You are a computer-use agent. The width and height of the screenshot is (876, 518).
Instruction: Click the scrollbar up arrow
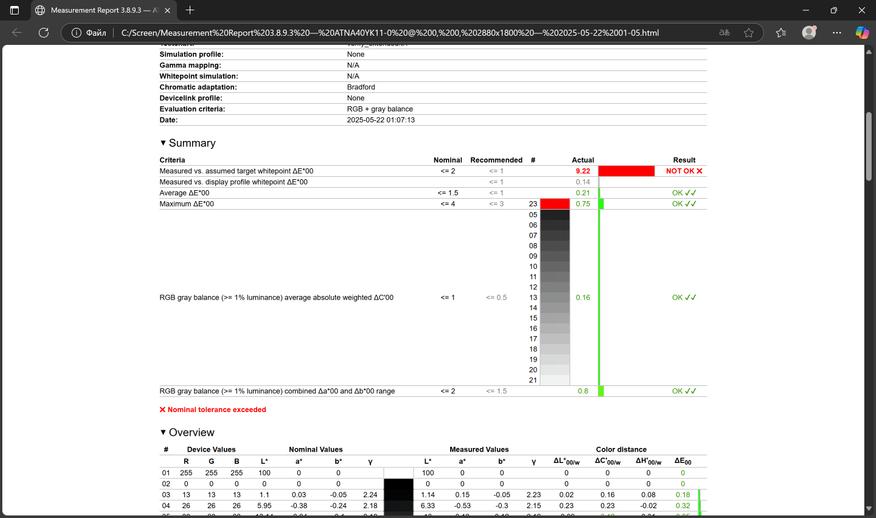[869, 51]
